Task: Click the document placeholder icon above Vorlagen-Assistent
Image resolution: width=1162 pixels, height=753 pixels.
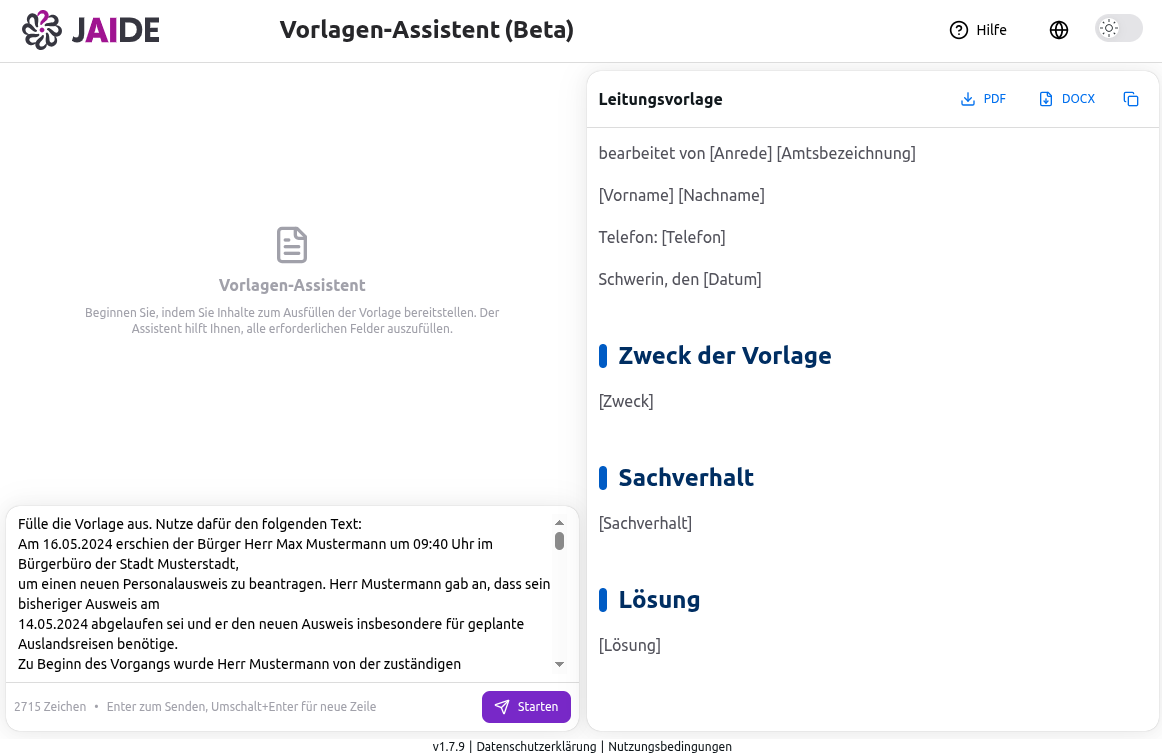Action: point(291,243)
